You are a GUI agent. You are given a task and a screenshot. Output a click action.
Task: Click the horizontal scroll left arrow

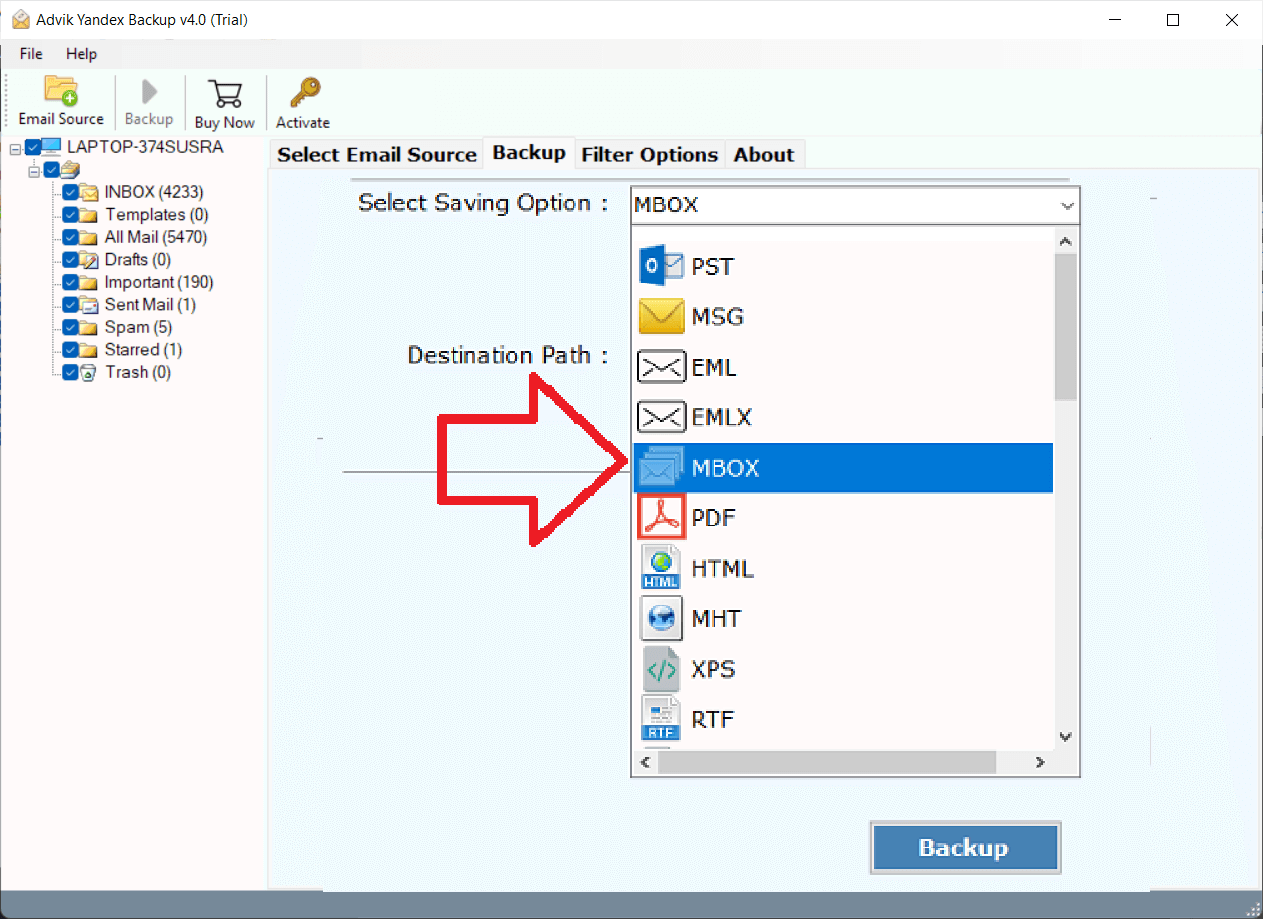(x=645, y=763)
